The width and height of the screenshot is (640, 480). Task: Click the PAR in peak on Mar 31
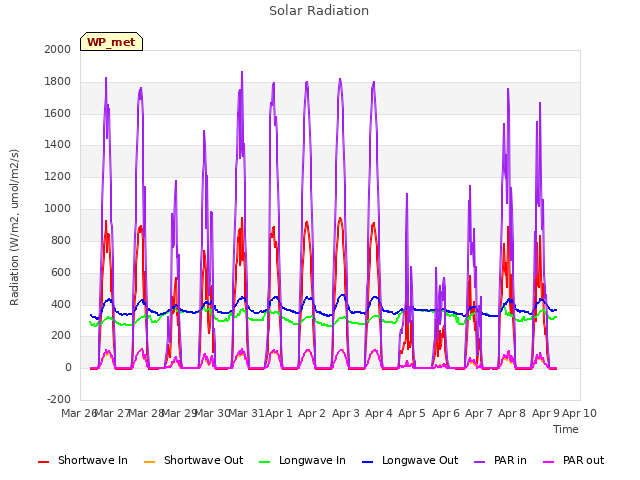click(242, 73)
